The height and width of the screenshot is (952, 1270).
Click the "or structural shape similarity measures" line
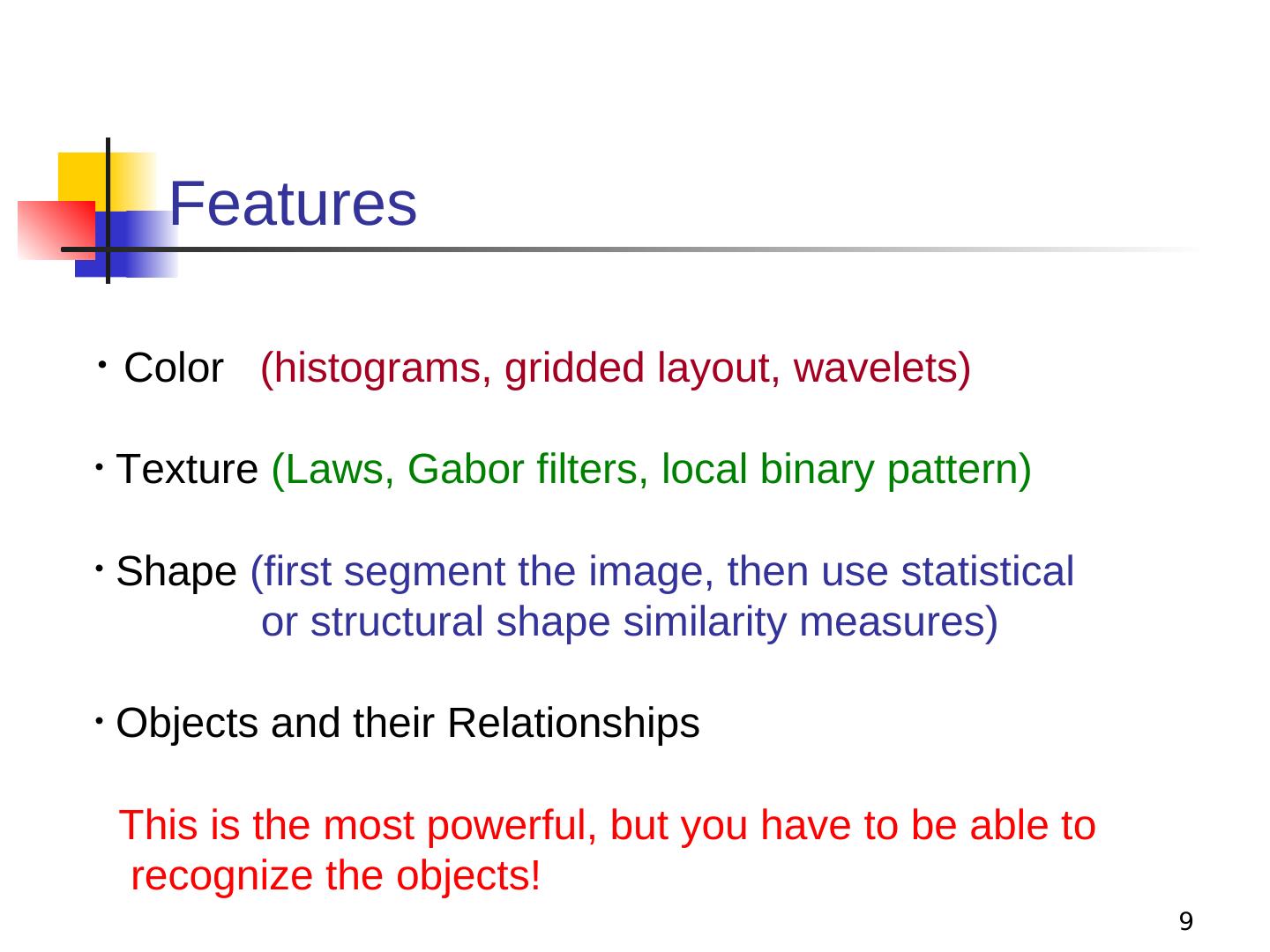[630, 622]
